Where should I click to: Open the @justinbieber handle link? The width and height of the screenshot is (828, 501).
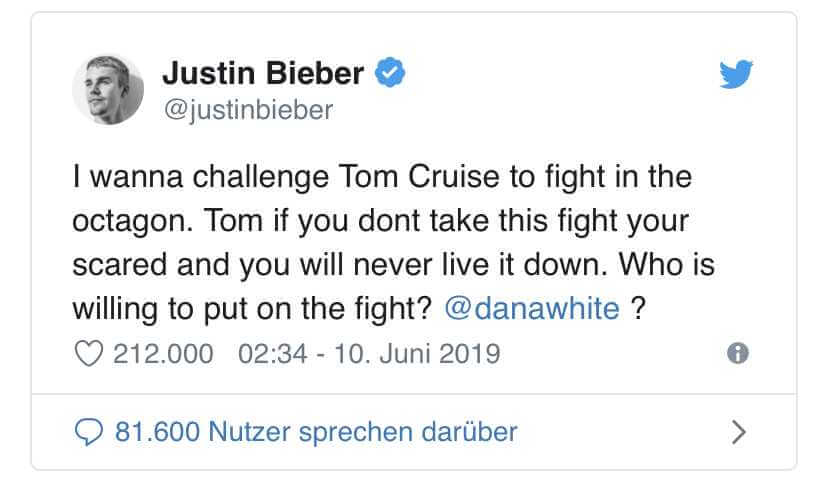tap(248, 110)
